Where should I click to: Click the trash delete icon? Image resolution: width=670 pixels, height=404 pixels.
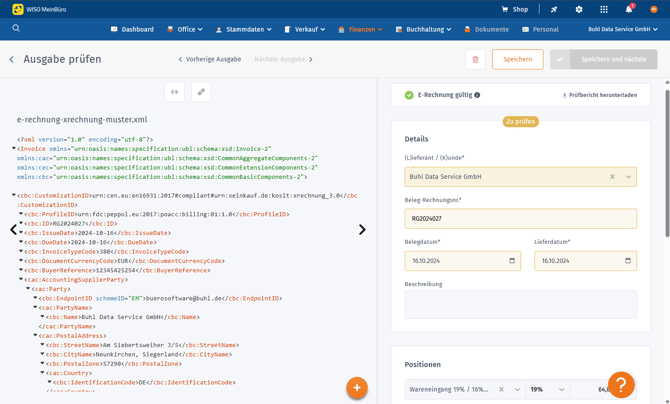(475, 59)
